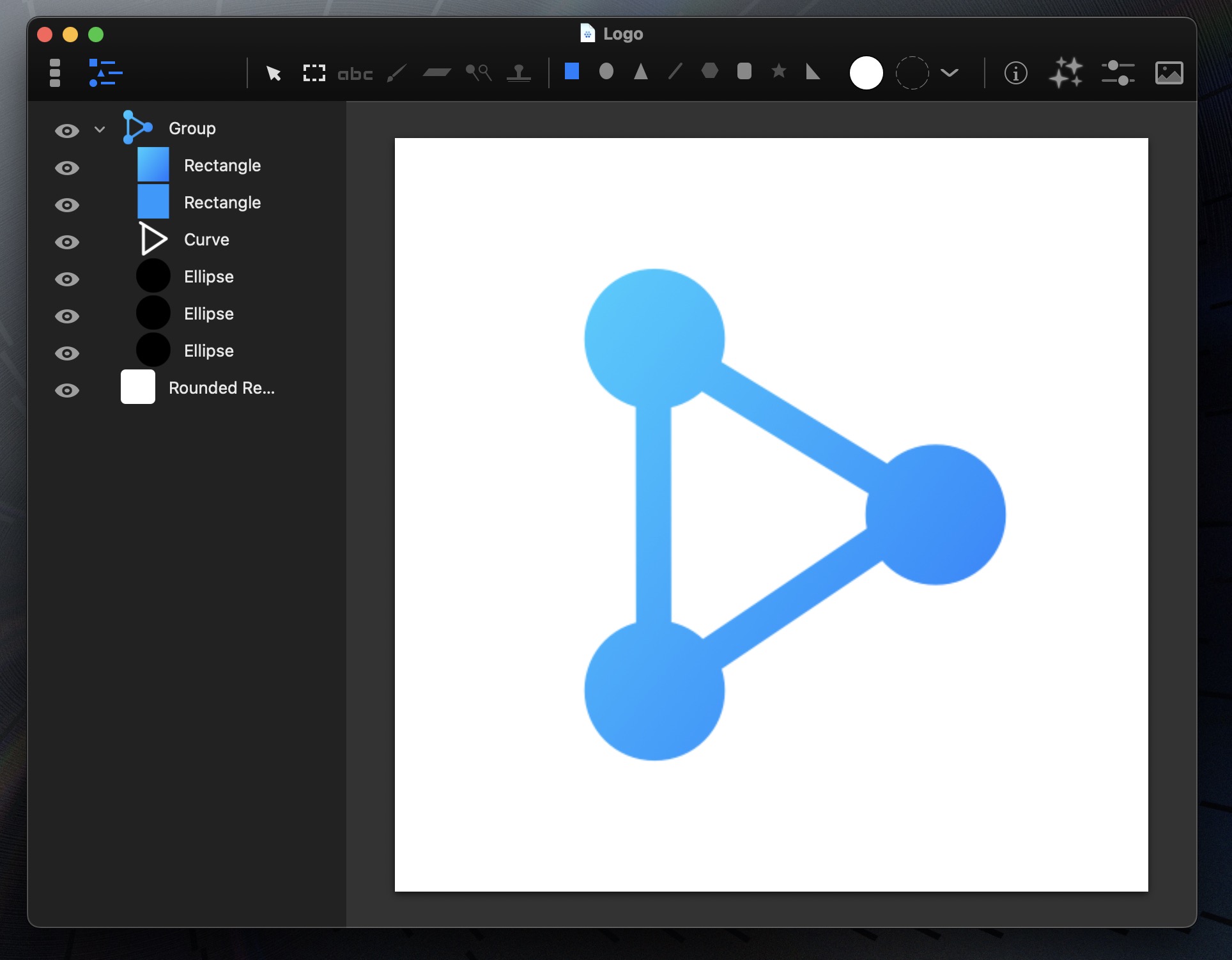Switch to the layers list view
Screen dimensions: 1232x960
pyautogui.click(x=105, y=73)
